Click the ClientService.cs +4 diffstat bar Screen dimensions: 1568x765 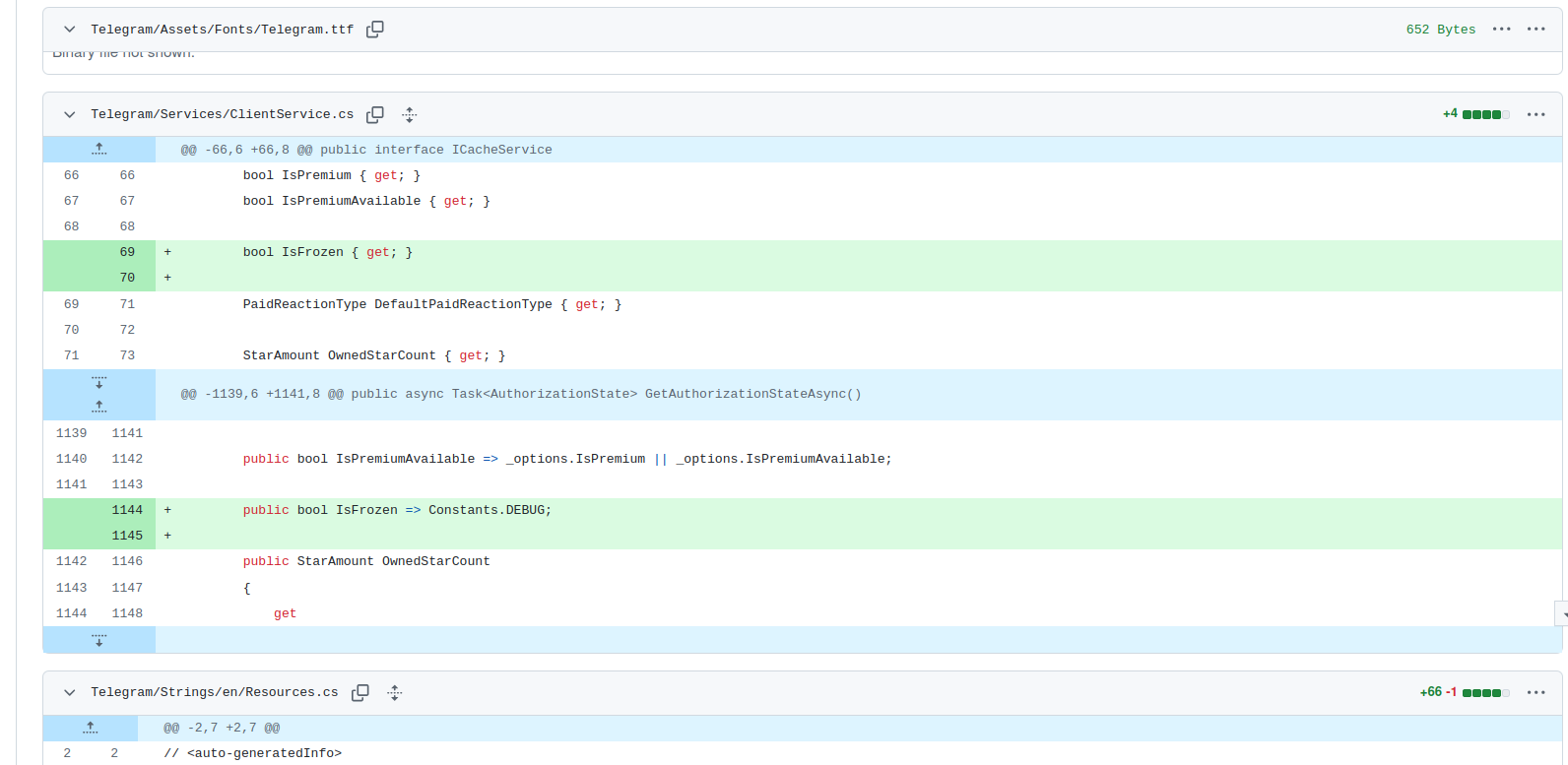pyautogui.click(x=1485, y=115)
